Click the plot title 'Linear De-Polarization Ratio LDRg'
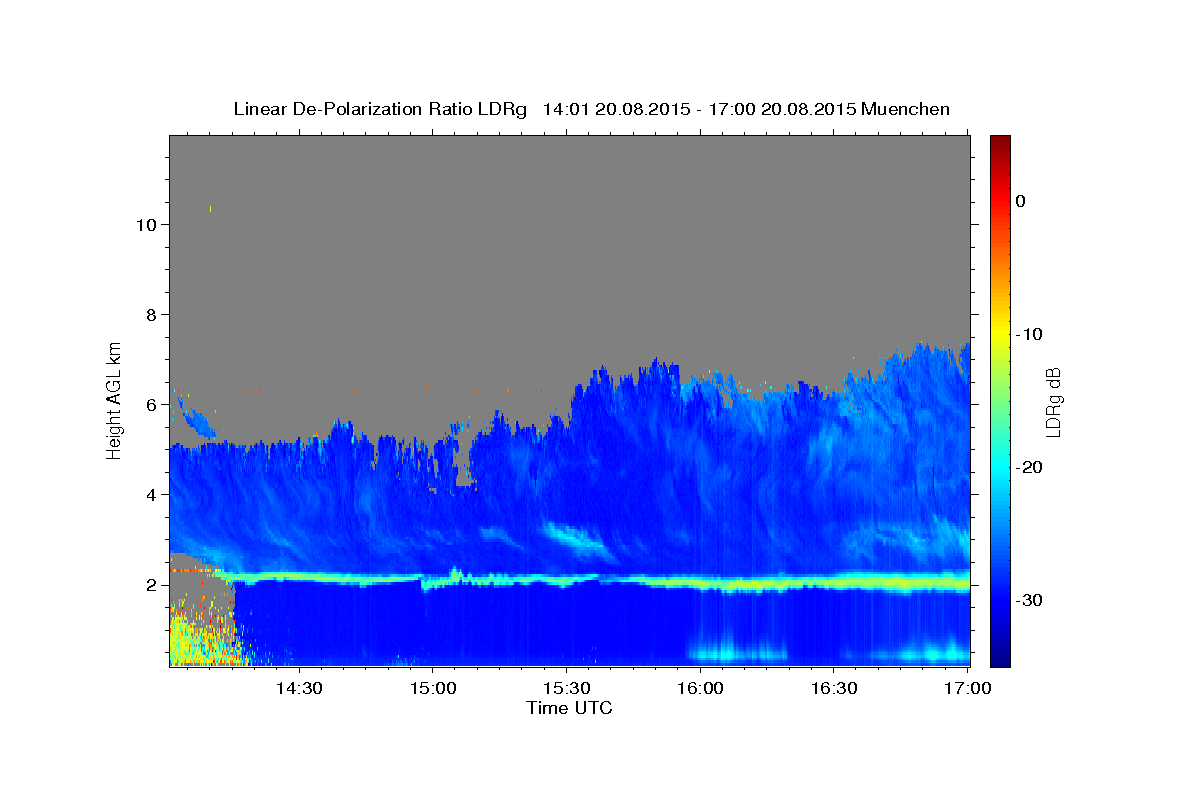Viewport: 1200px width, 800px height. tap(379, 109)
